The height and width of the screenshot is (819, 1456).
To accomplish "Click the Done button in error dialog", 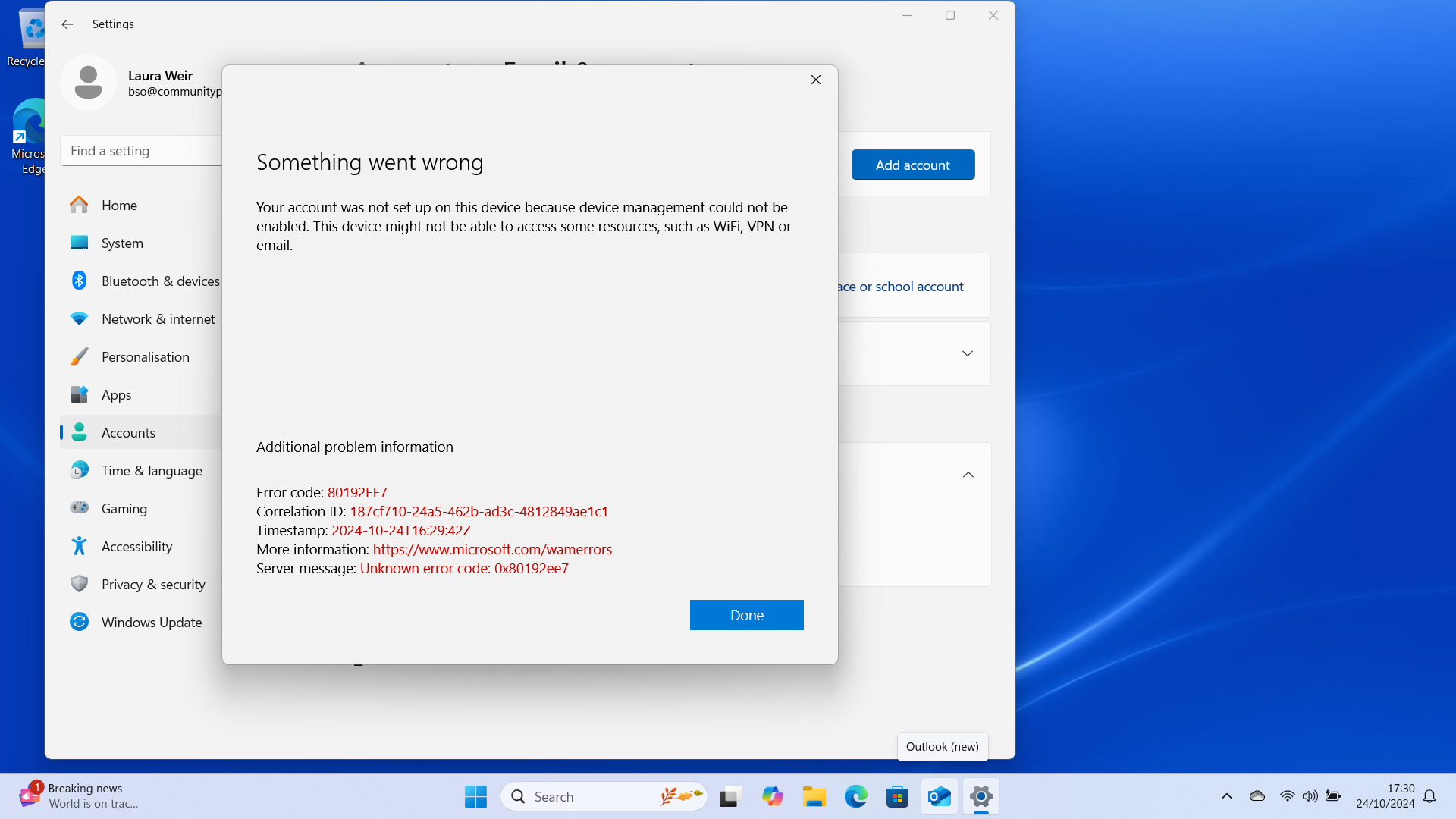I will pyautogui.click(x=746, y=615).
